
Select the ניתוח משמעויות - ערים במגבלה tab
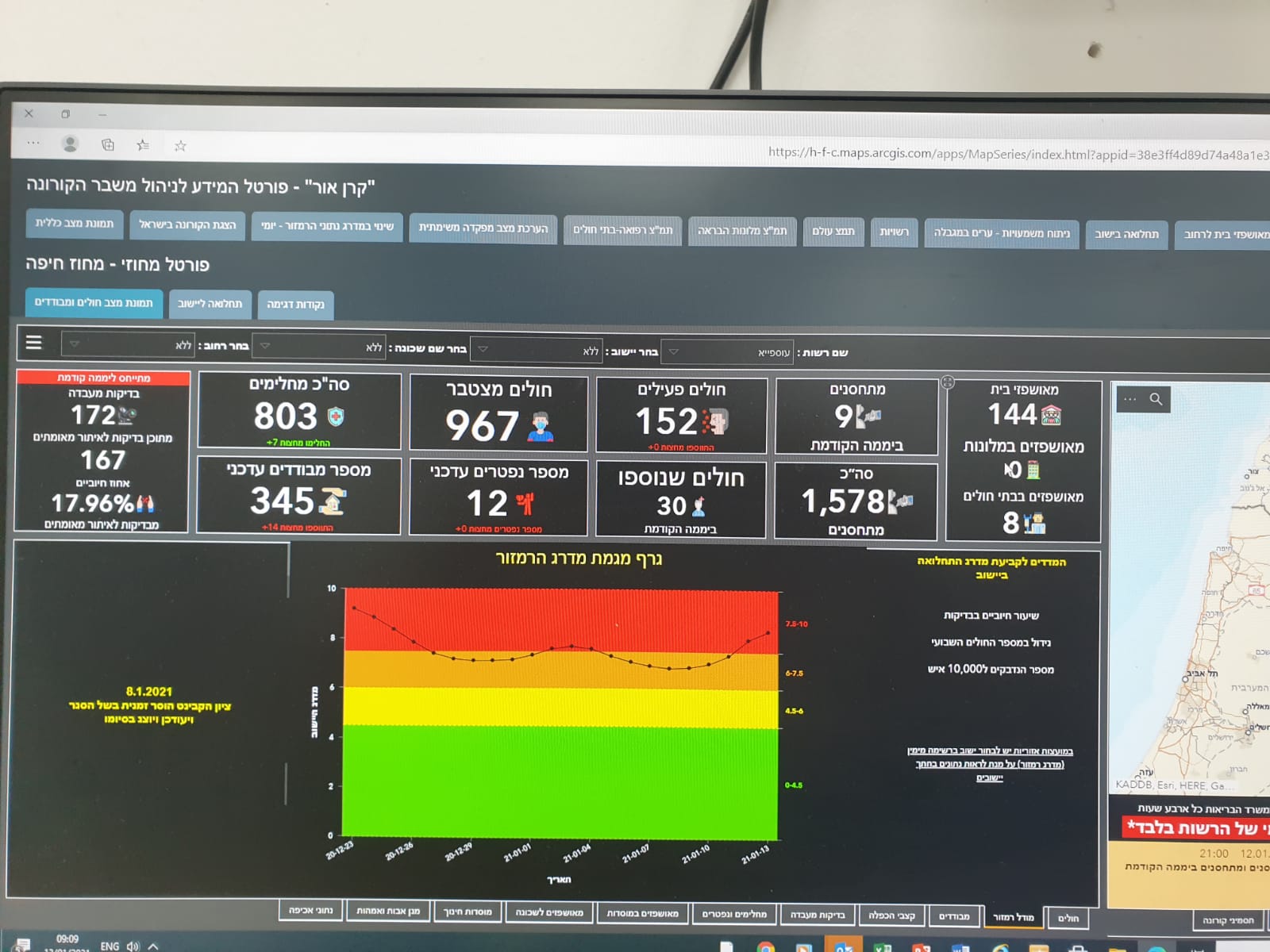[1002, 234]
